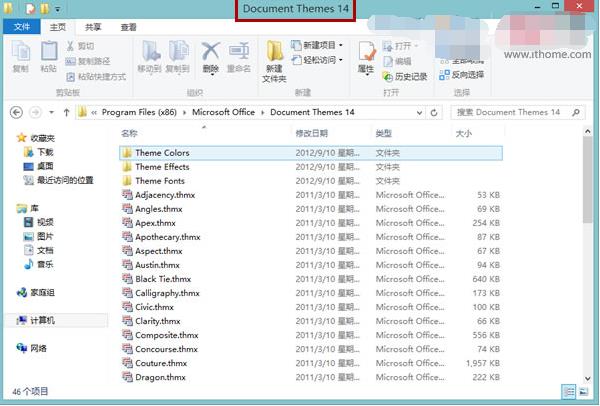600x406 pixels.
Task: Click the search Document Themes 14 box
Action: (x=515, y=112)
